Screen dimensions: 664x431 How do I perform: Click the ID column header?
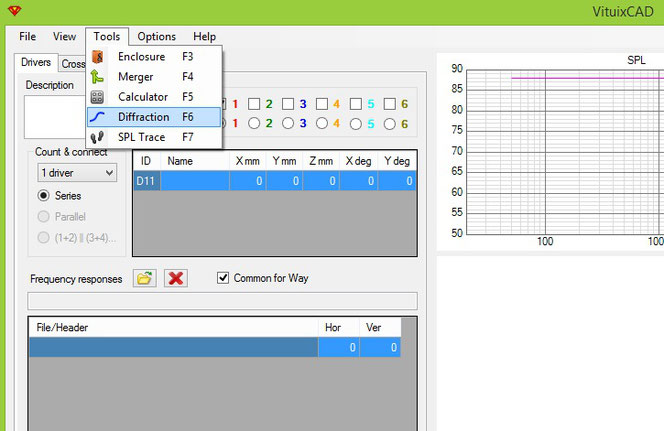pyautogui.click(x=147, y=161)
